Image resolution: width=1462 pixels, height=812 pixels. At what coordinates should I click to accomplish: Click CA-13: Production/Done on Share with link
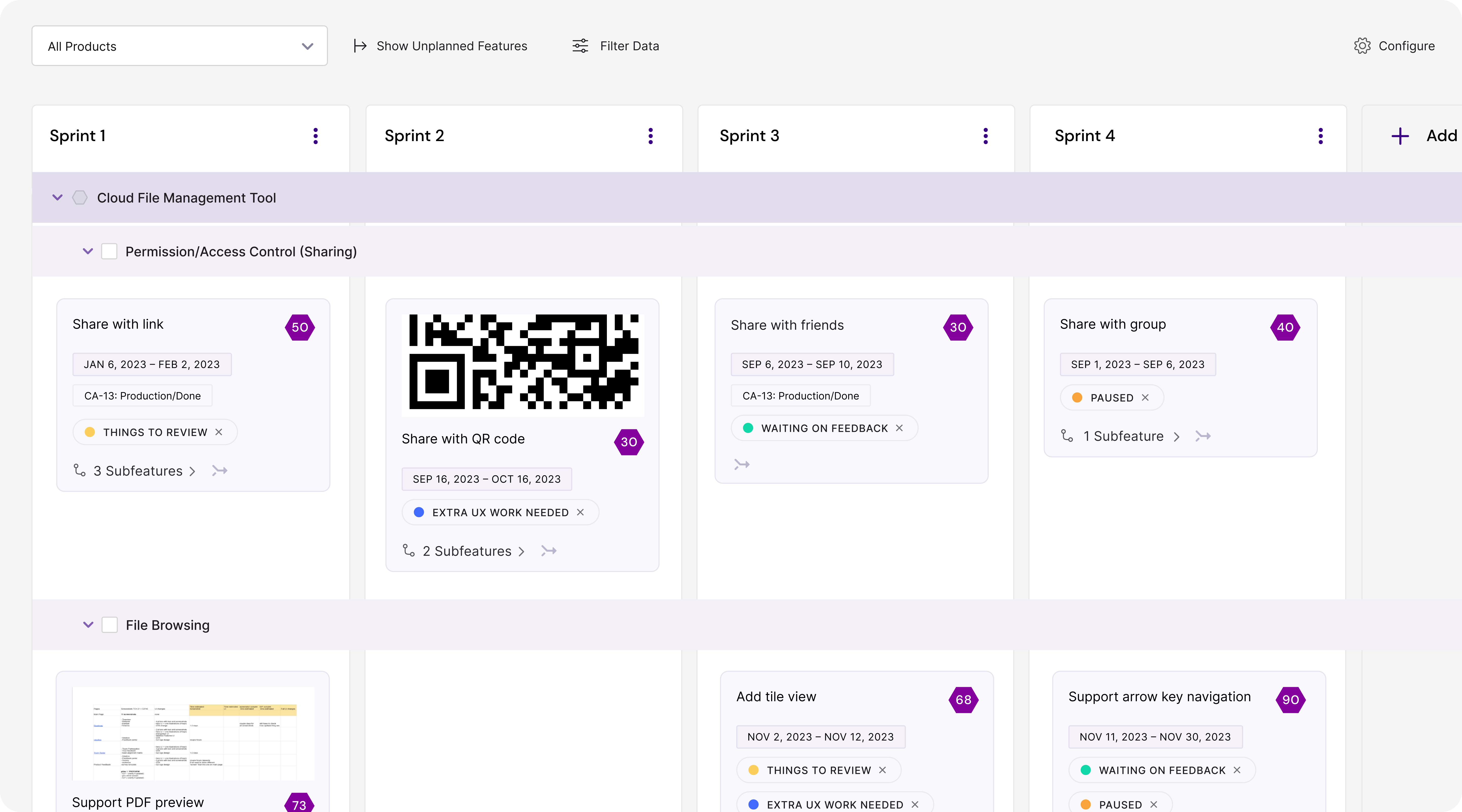point(142,396)
